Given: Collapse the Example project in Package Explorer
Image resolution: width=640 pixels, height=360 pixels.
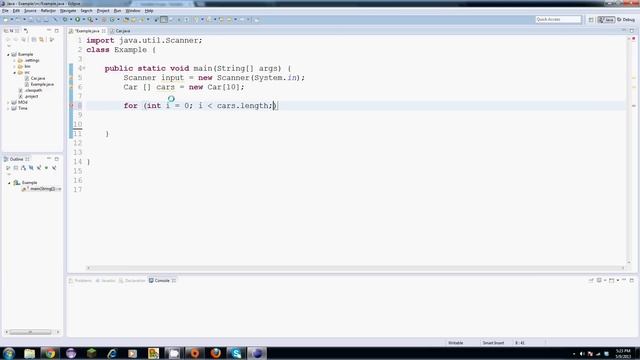Looking at the screenshot, I should pyautogui.click(x=8, y=54).
